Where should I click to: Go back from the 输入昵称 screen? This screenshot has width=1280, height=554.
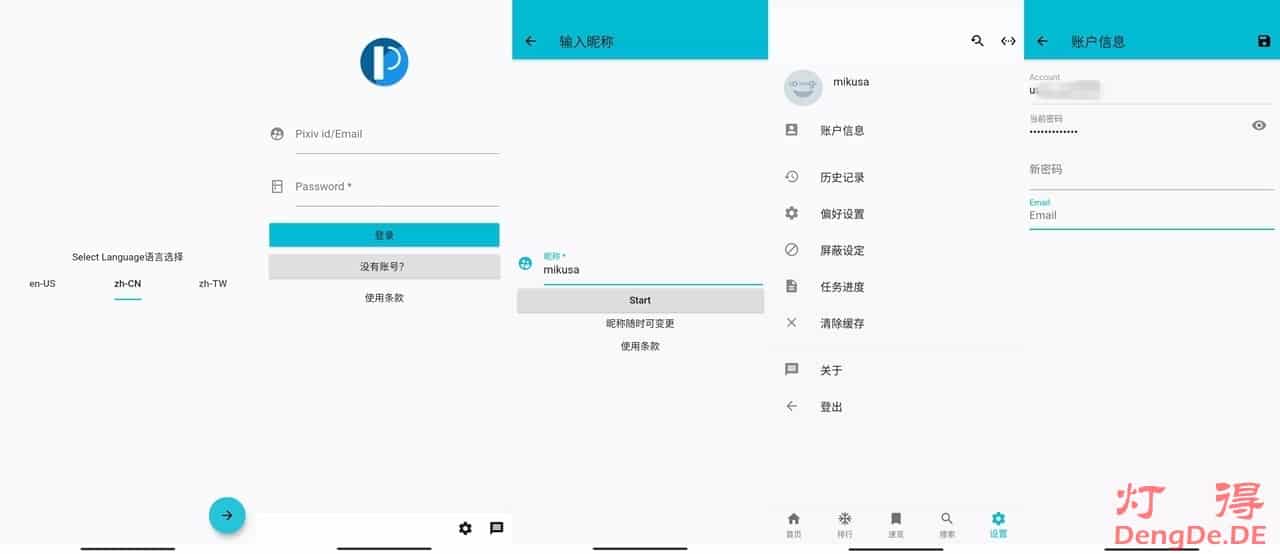(x=531, y=41)
